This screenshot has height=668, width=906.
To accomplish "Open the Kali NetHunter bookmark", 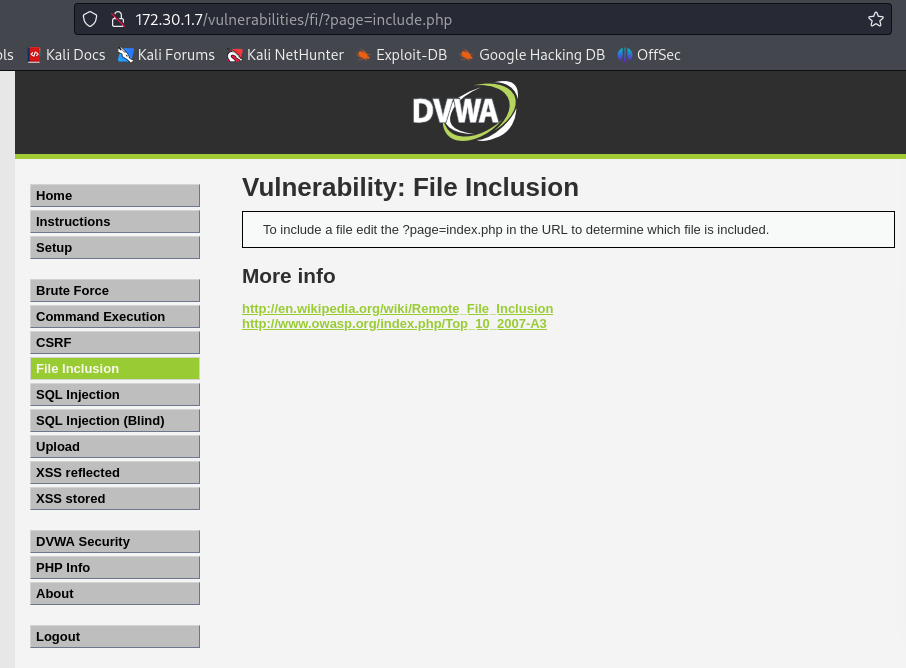I will [285, 55].
